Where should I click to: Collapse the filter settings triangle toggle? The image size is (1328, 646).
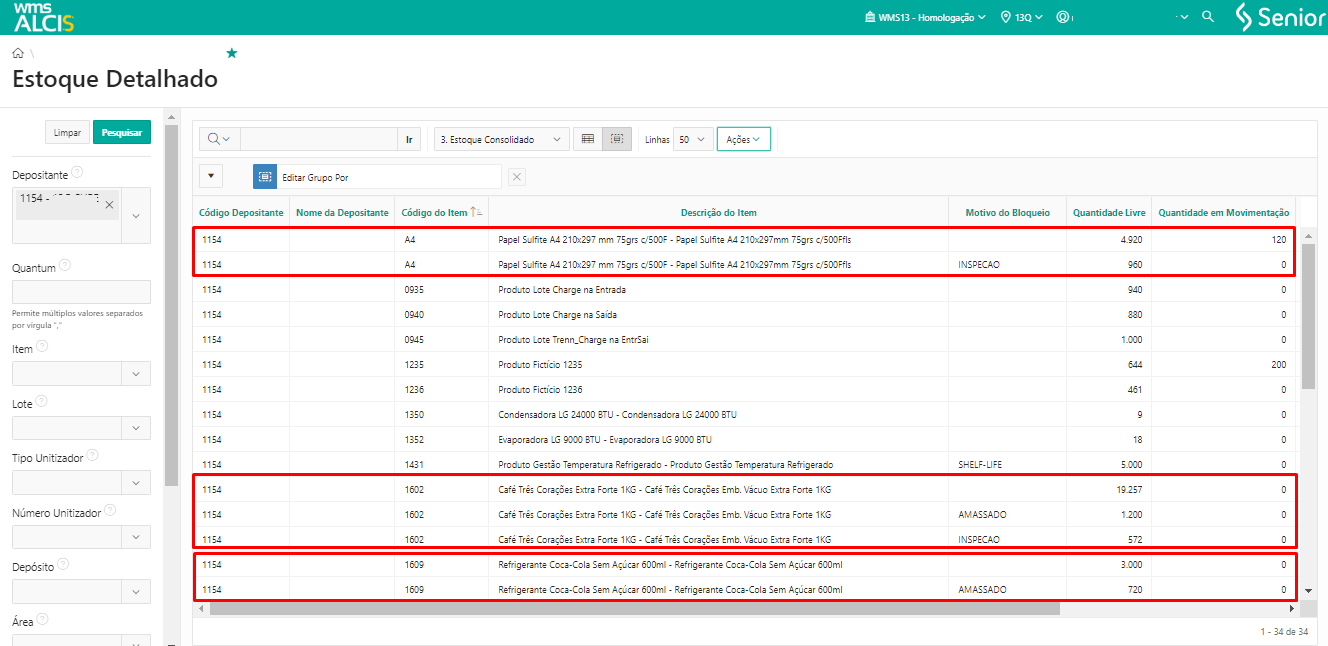pyautogui.click(x=211, y=176)
